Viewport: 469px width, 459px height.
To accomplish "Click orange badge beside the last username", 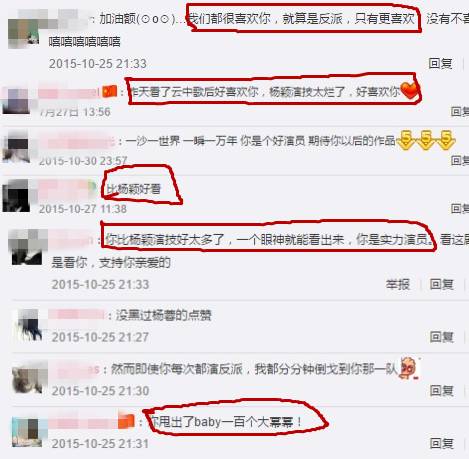I will point(126,421).
